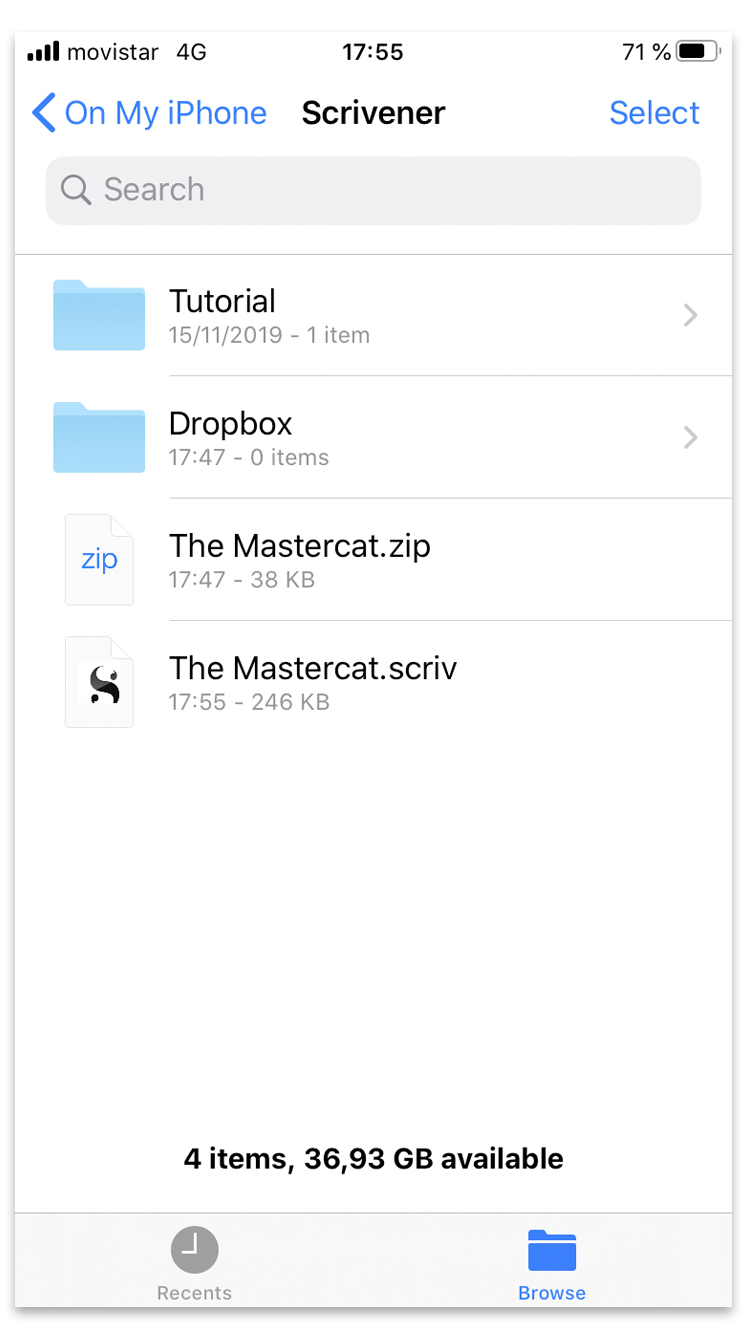
Task: Tap the 71 % battery percentage
Action: tap(646, 52)
